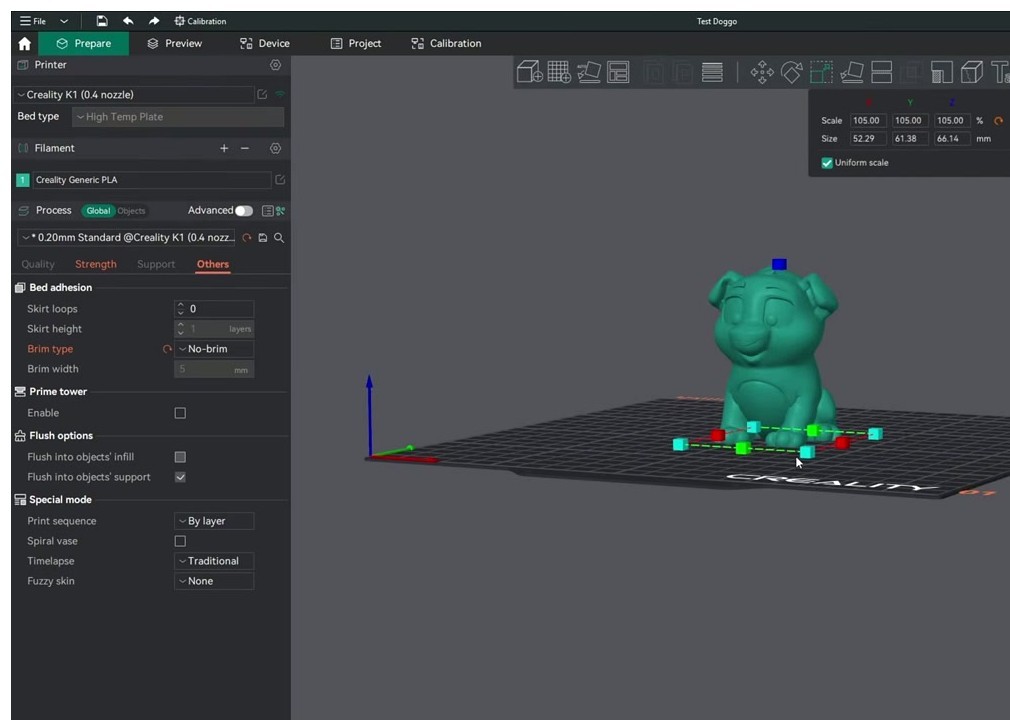Toggle the Advanced switch
This screenshot has width=1010, height=720.
pyautogui.click(x=243, y=211)
